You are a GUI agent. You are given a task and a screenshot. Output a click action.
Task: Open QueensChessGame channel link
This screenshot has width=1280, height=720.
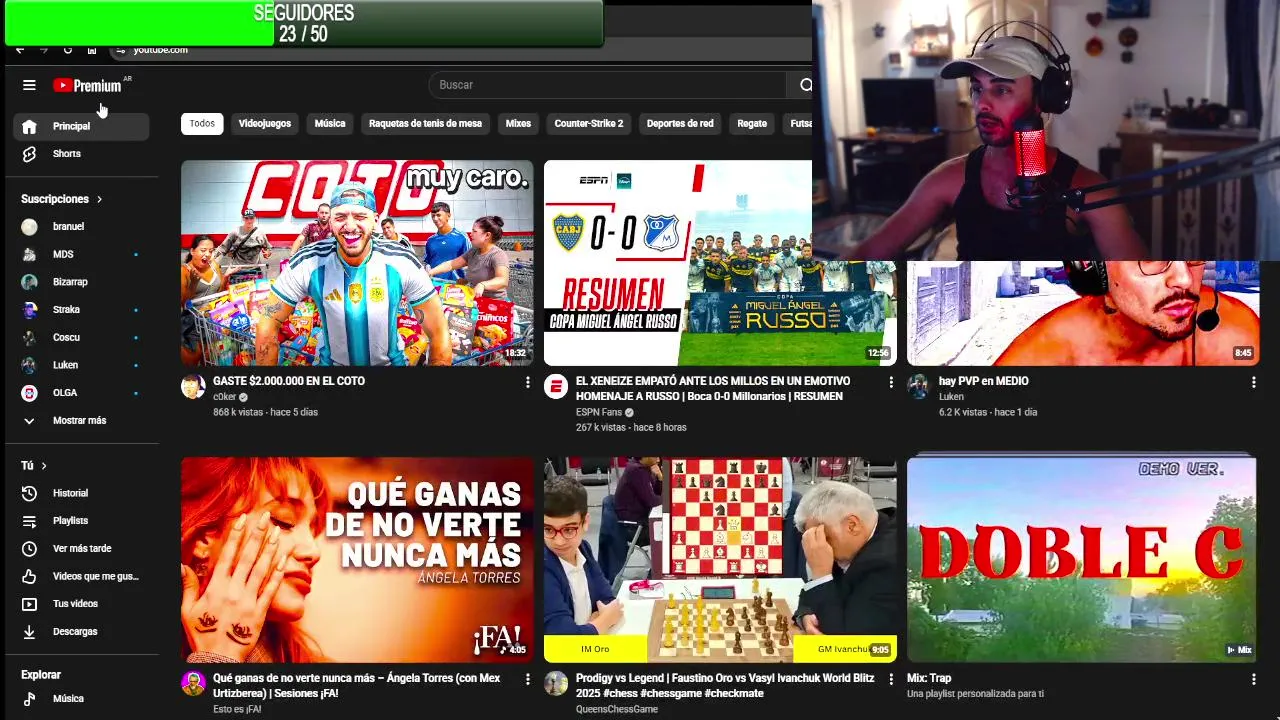tap(617, 709)
